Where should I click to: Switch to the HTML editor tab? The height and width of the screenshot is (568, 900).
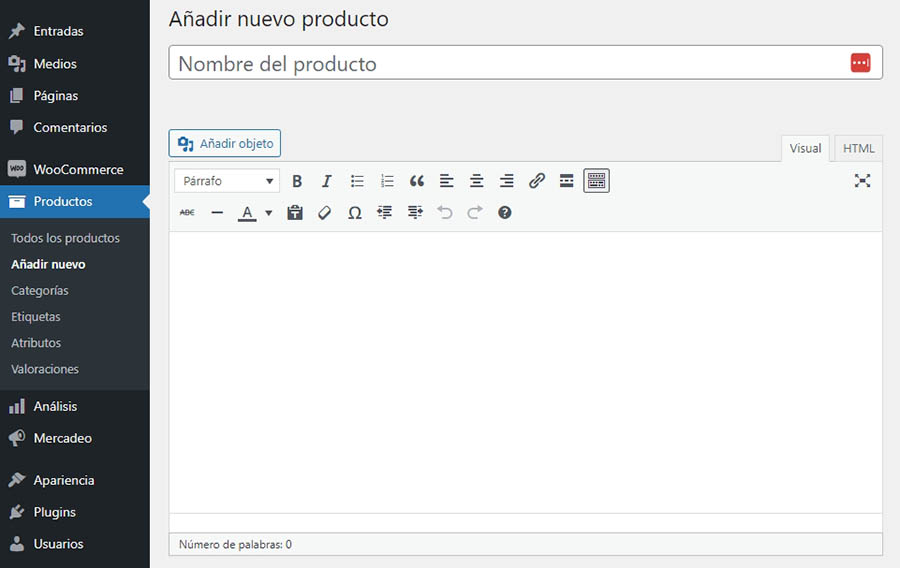pos(858,148)
